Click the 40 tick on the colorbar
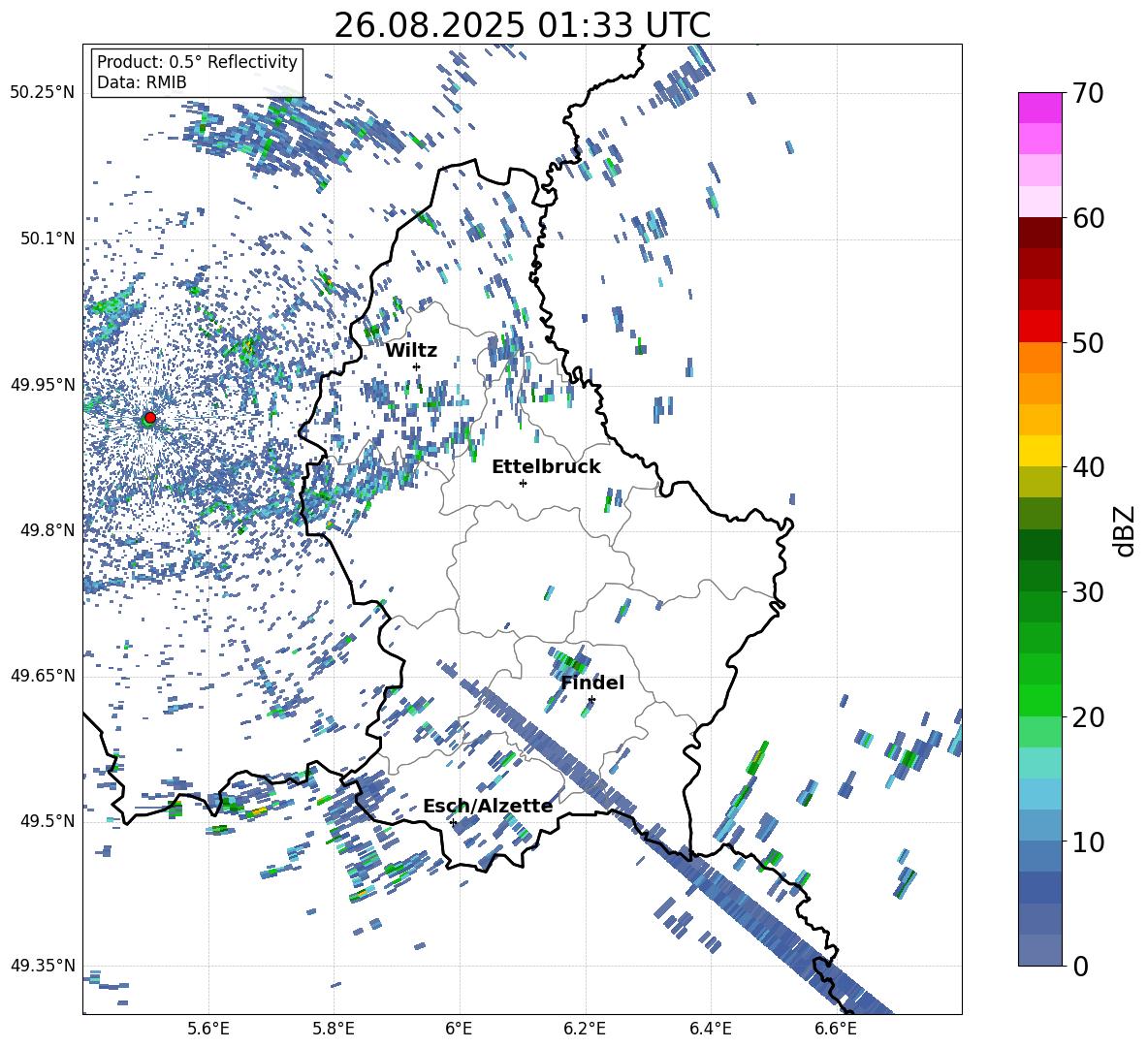The width and height of the screenshot is (1148, 1048). (x=1087, y=467)
